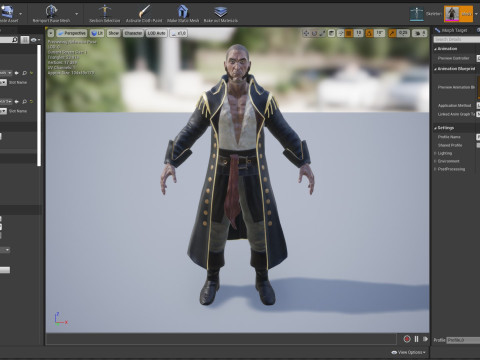This screenshot has width=480, height=360.
Task: Toggle the orange scale snapping button
Action: click(x=392, y=33)
